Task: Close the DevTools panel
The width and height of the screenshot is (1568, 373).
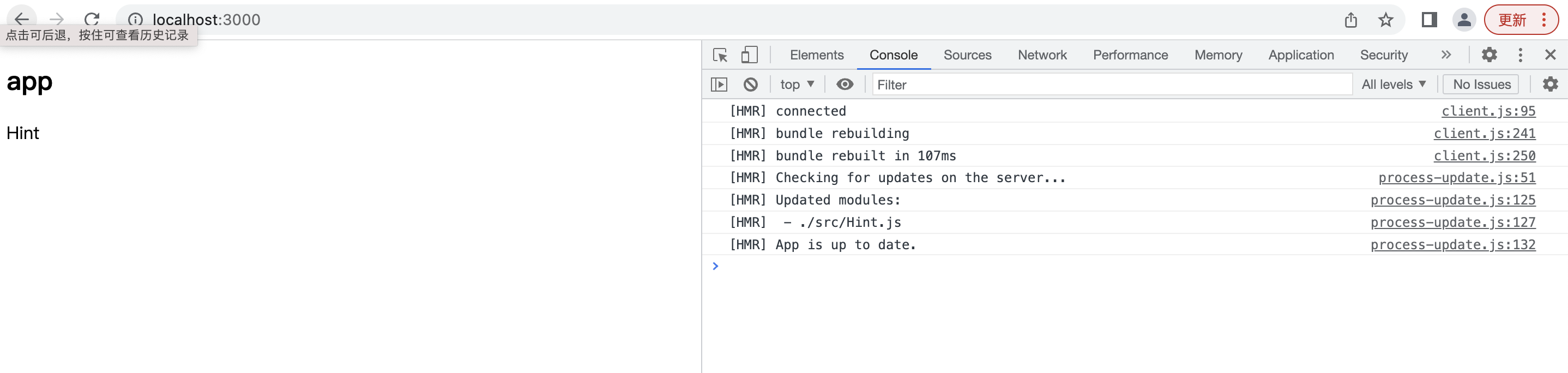Action: pos(1550,55)
